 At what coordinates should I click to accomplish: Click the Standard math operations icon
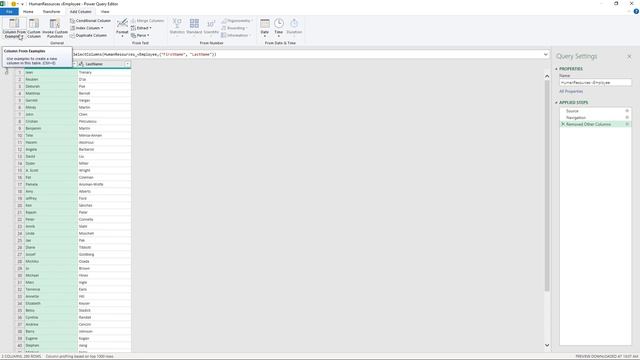194,23
